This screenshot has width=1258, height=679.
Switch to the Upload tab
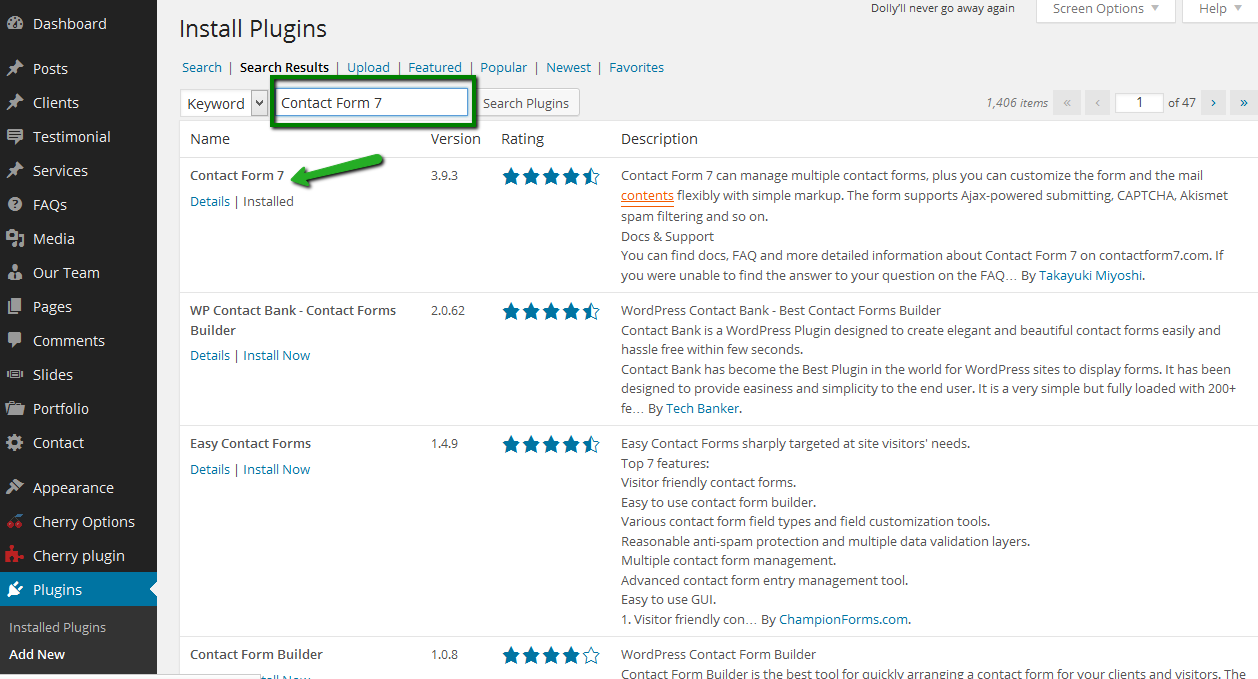click(368, 68)
